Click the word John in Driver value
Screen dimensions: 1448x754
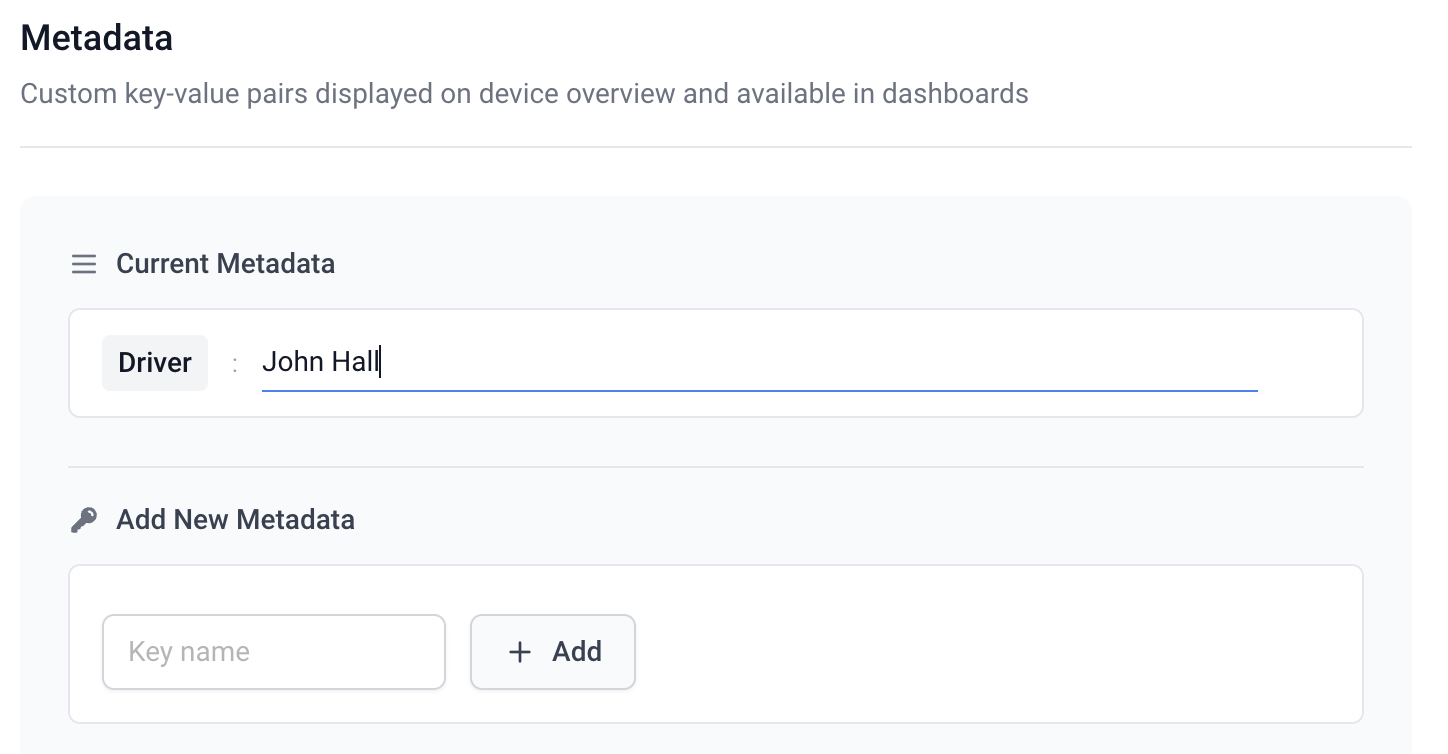point(292,362)
